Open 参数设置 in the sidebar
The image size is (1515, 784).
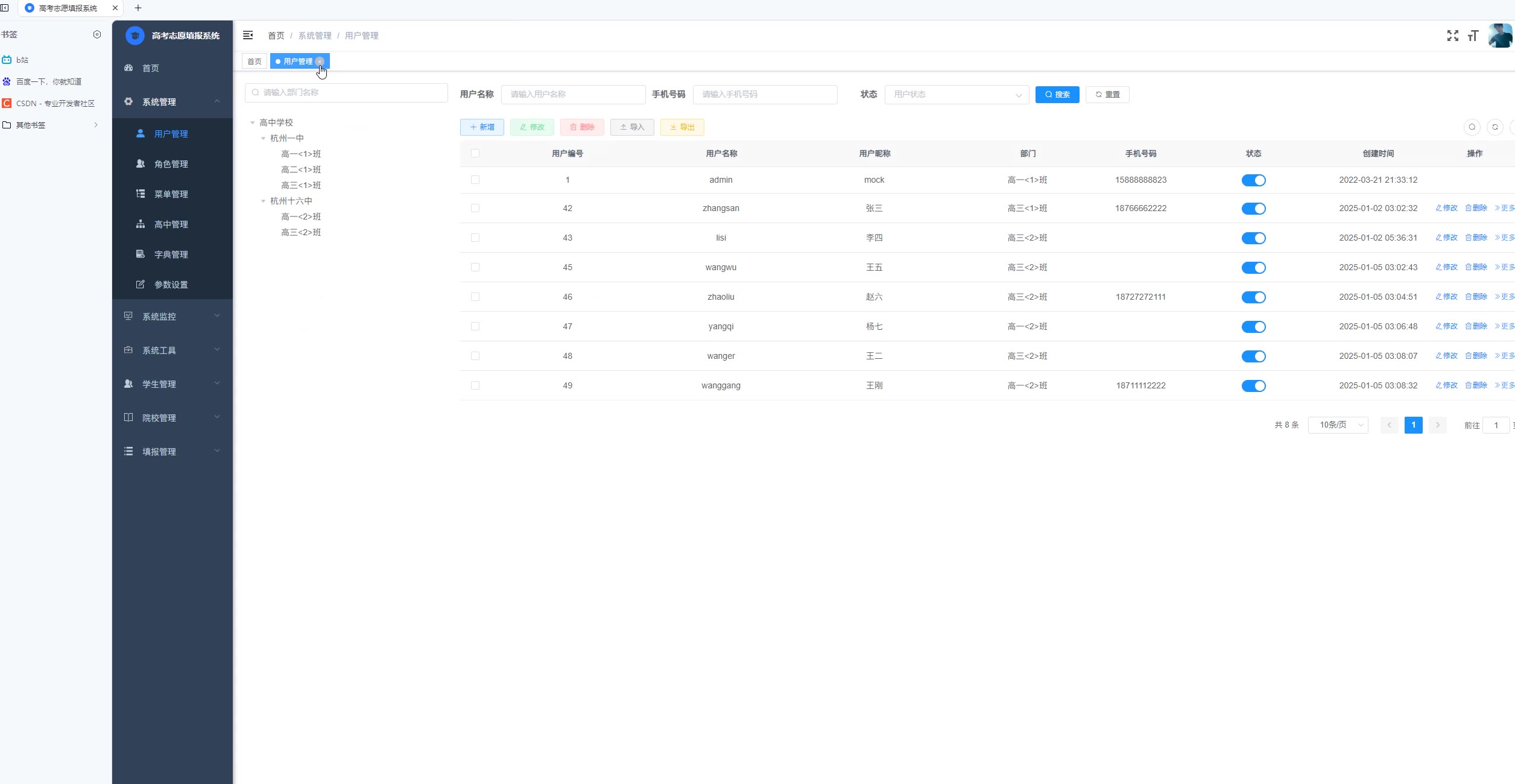coord(172,285)
